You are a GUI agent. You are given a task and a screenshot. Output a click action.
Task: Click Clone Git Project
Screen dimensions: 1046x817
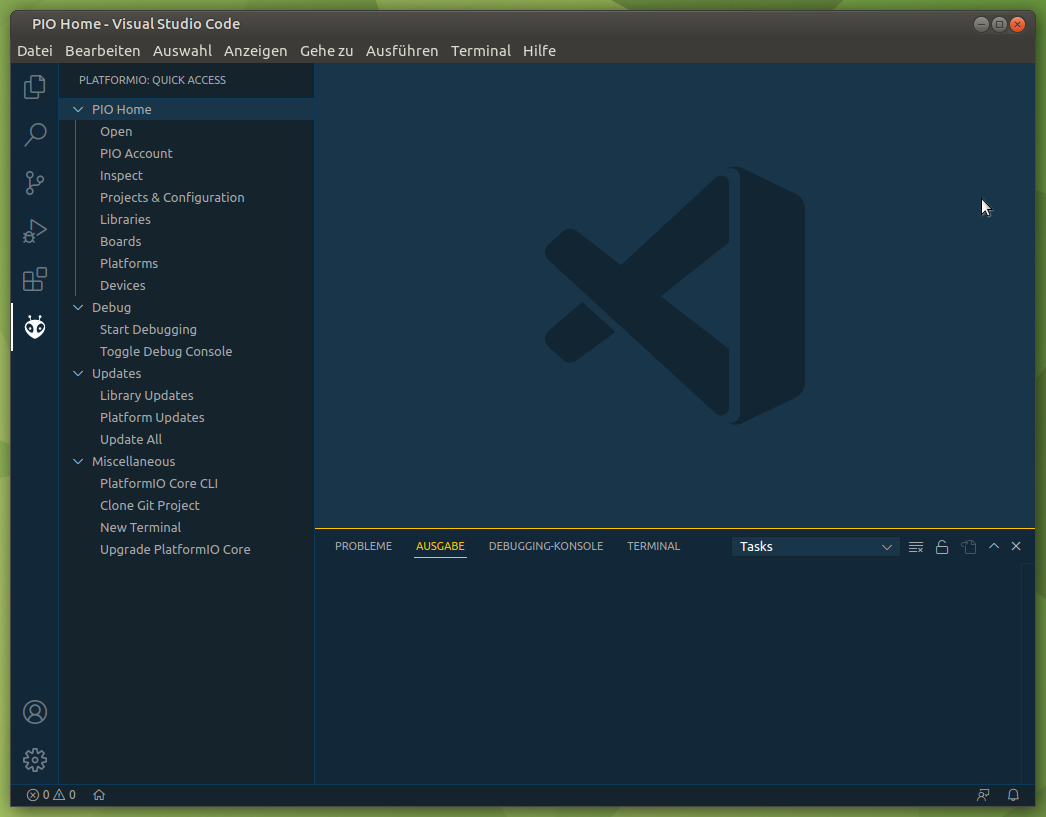(x=149, y=506)
